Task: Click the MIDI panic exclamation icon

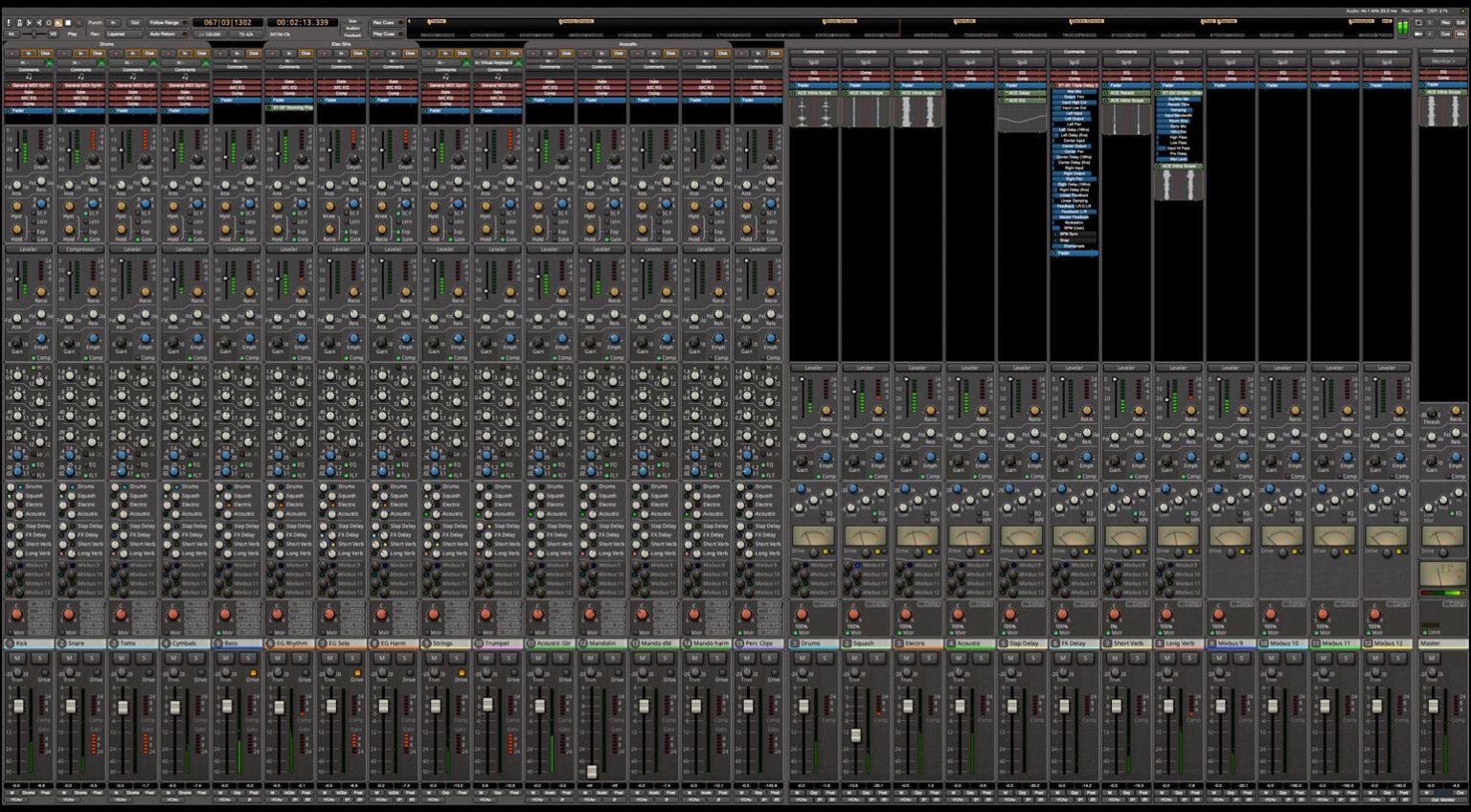Action: coord(9,23)
